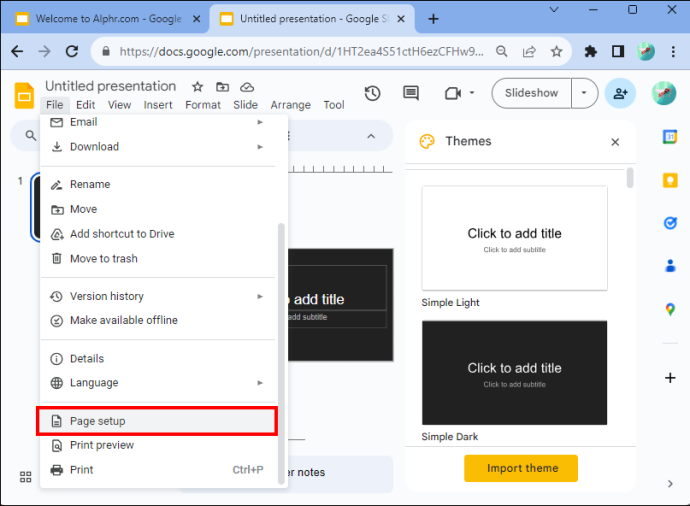Open Contacts side panel icon
Viewport: 690px width, 506px height.
click(670, 266)
